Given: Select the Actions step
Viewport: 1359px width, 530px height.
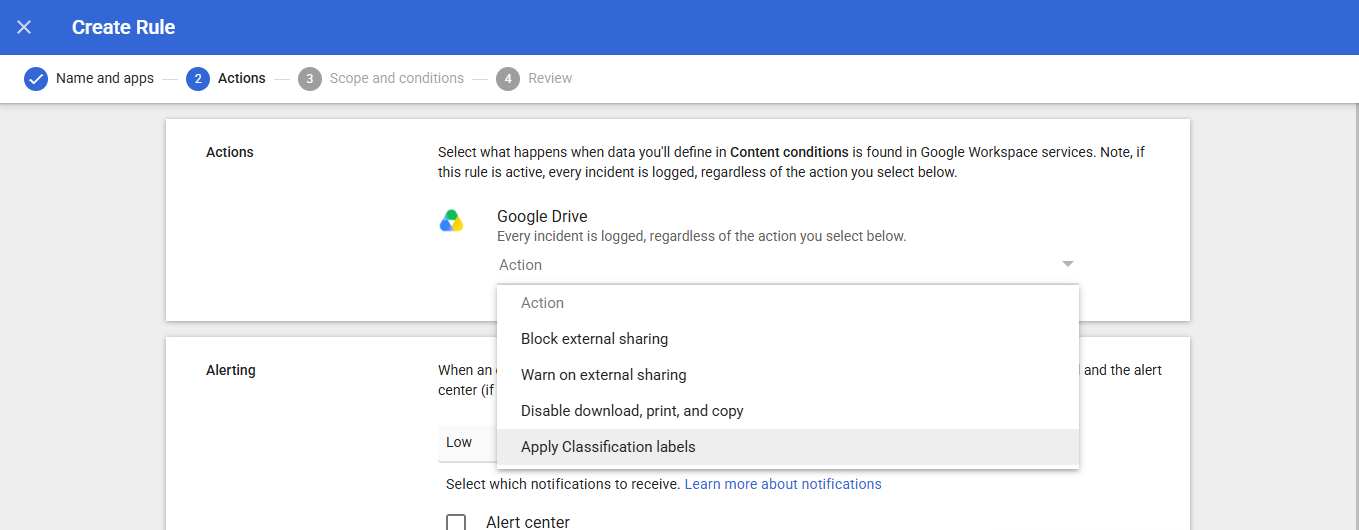Looking at the screenshot, I should [x=242, y=78].
